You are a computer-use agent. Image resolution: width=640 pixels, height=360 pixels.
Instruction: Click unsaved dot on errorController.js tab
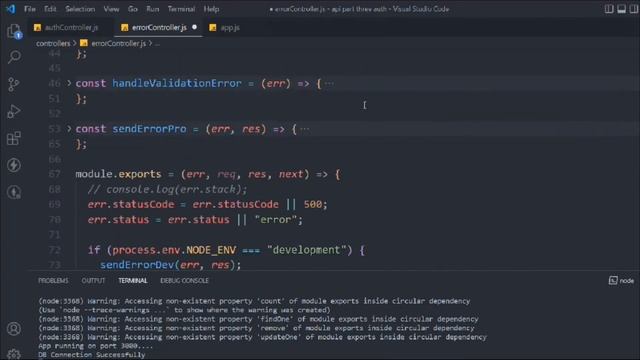[x=194, y=27]
